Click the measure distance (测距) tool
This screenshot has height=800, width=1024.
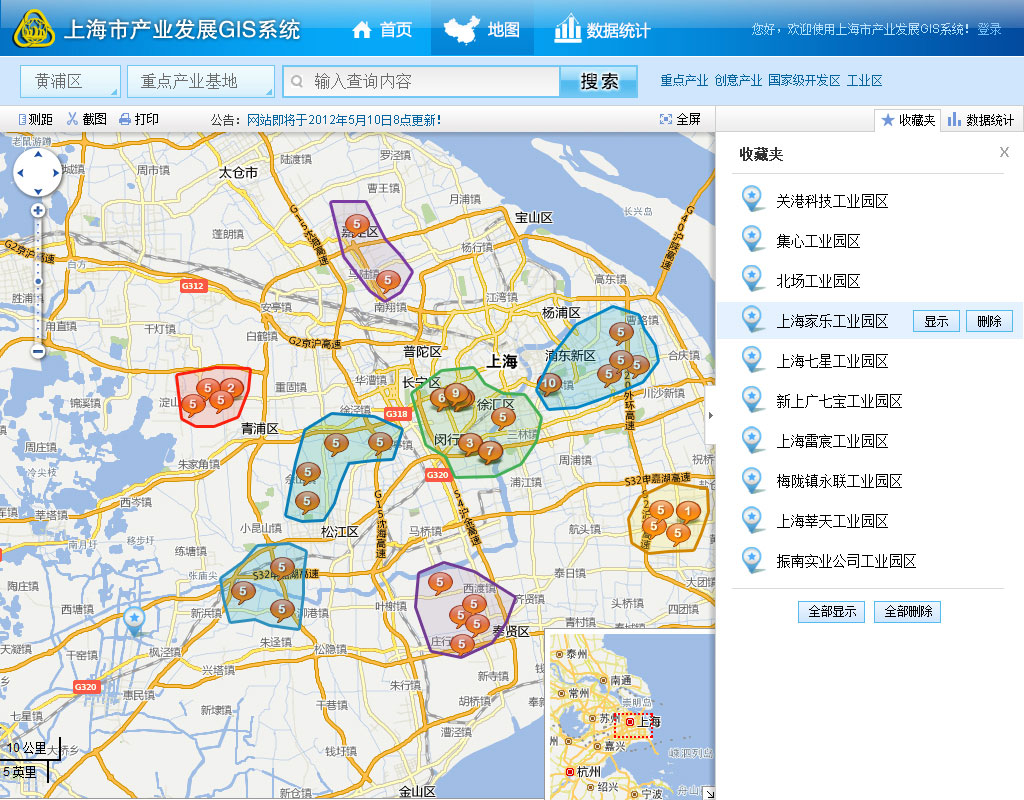36,119
